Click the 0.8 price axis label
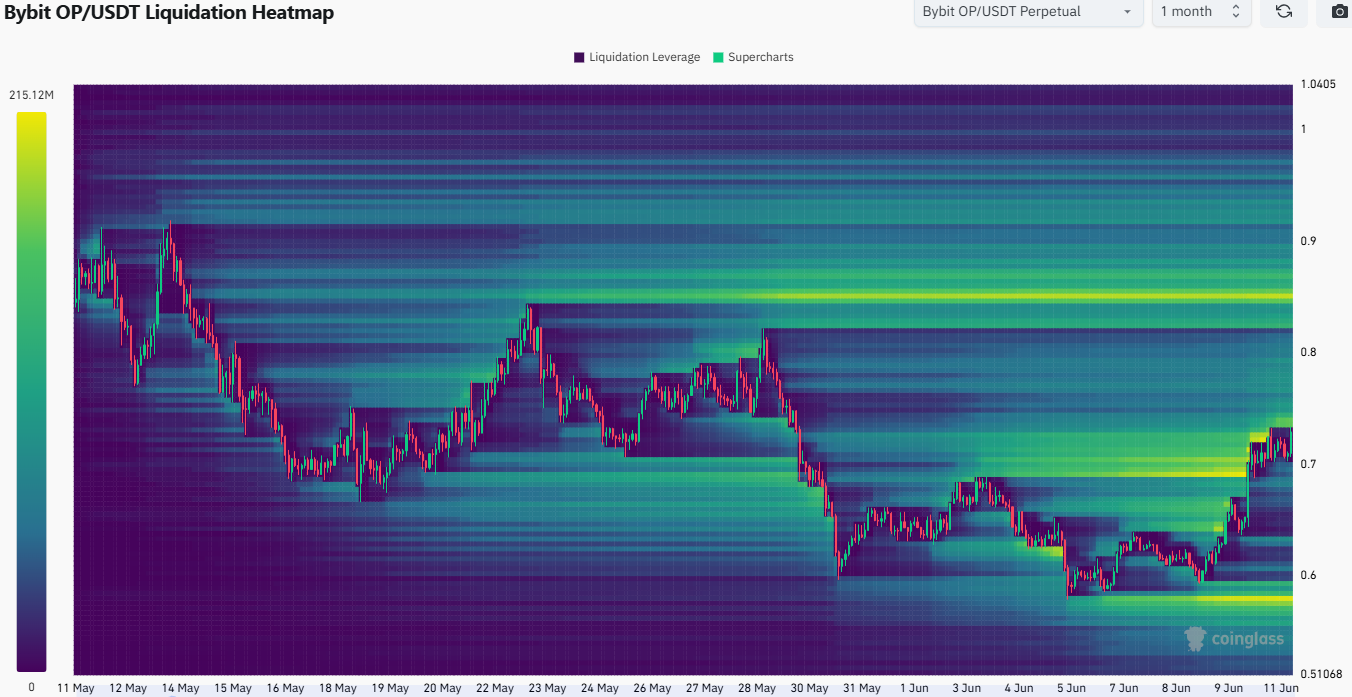1352x697 pixels. pos(1308,352)
